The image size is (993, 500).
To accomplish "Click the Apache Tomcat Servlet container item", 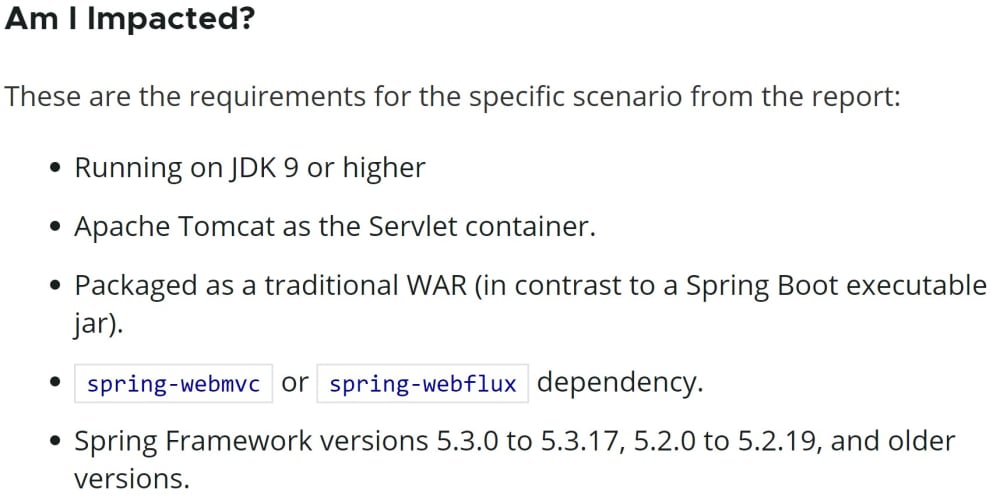I will [335, 226].
